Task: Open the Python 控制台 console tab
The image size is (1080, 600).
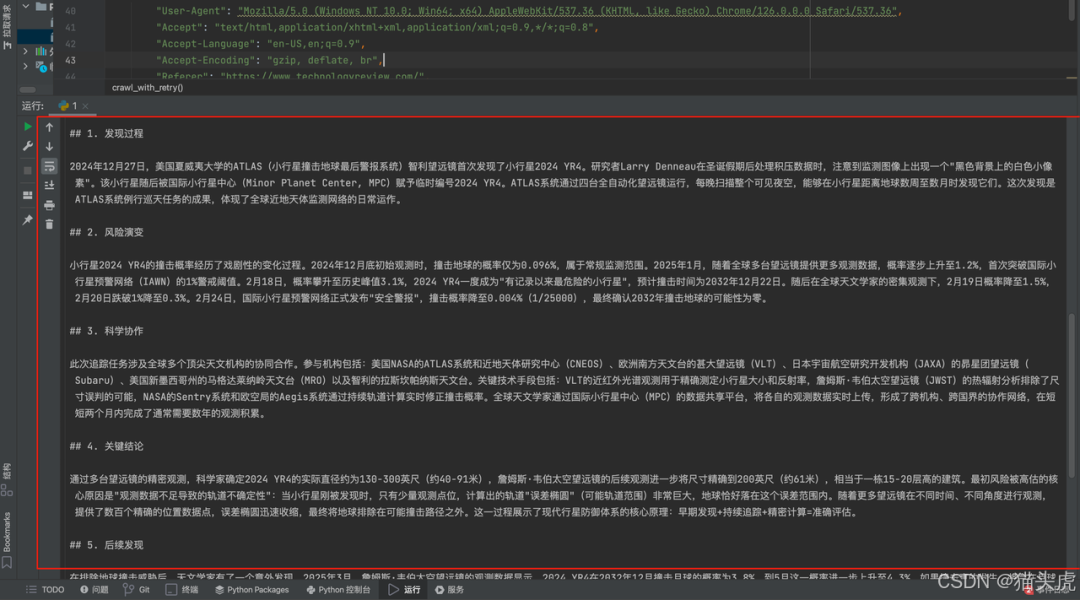Action: pyautogui.click(x=338, y=590)
